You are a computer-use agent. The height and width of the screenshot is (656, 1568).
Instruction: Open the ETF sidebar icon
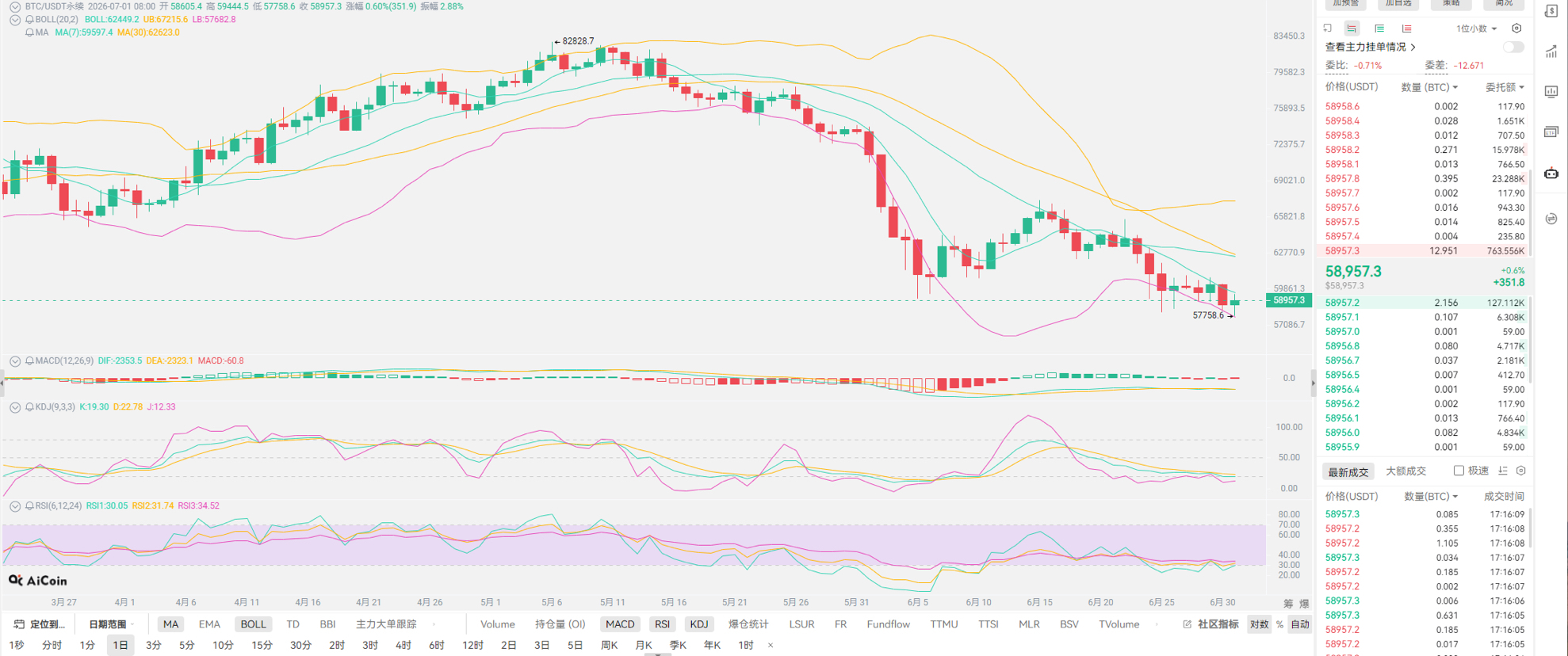[x=1551, y=132]
